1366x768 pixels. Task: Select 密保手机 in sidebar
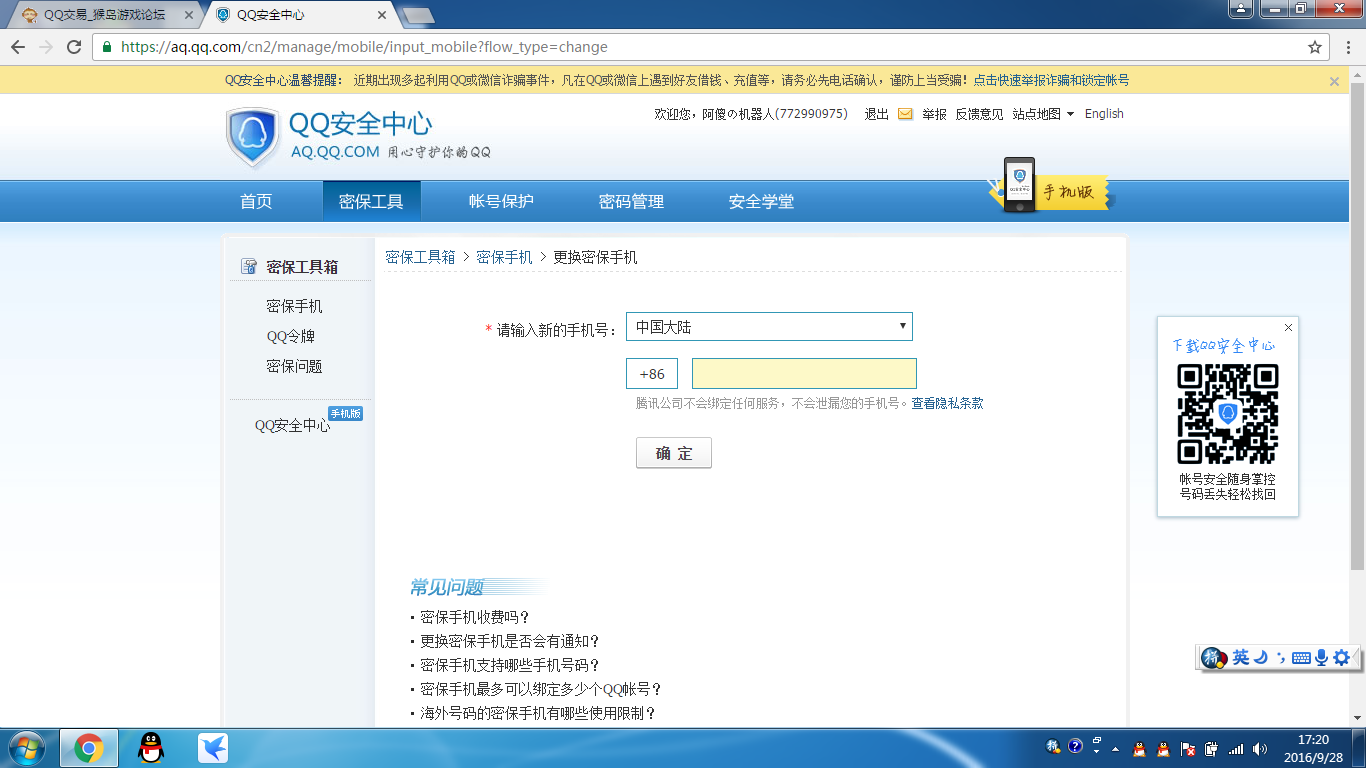tap(294, 307)
